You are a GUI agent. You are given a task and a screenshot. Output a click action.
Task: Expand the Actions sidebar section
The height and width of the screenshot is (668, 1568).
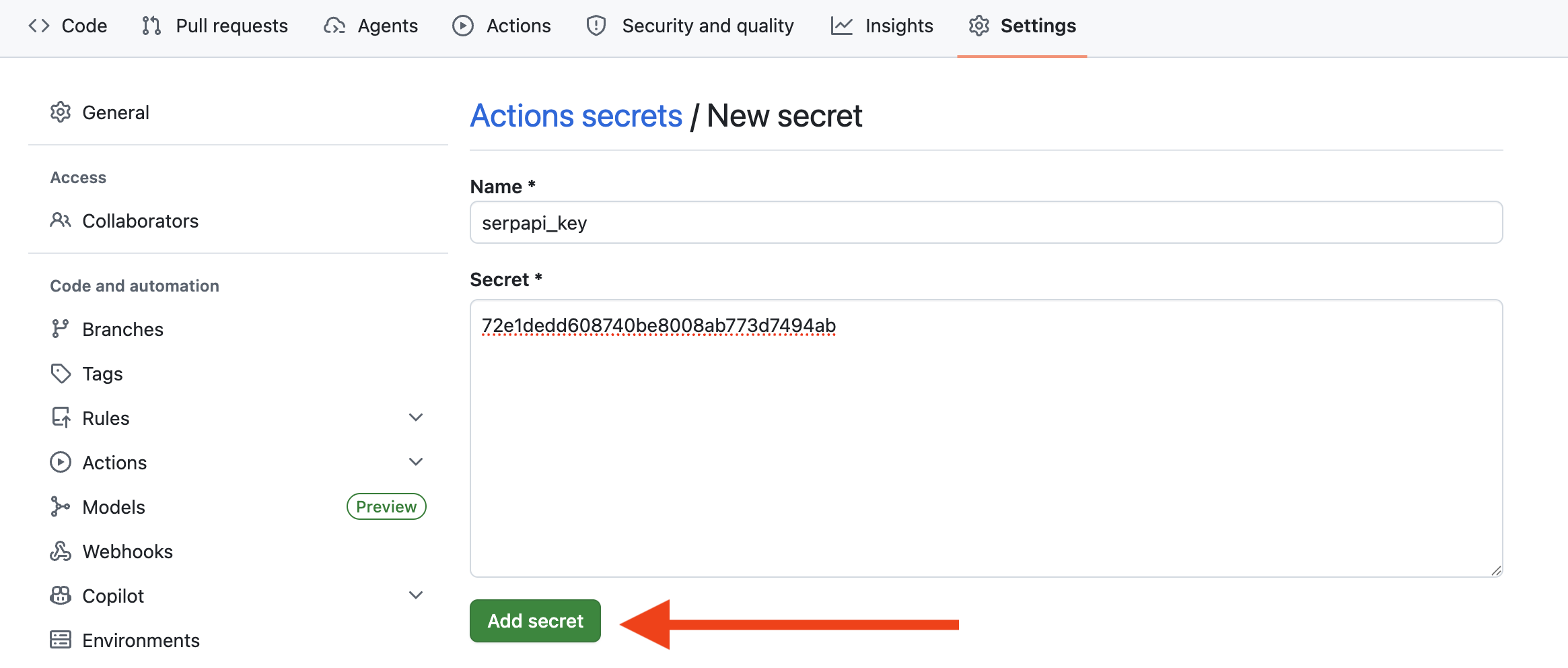pos(416,462)
